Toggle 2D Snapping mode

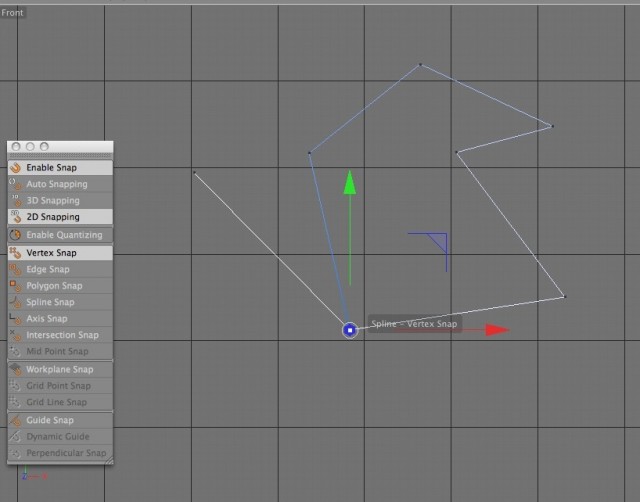60,217
